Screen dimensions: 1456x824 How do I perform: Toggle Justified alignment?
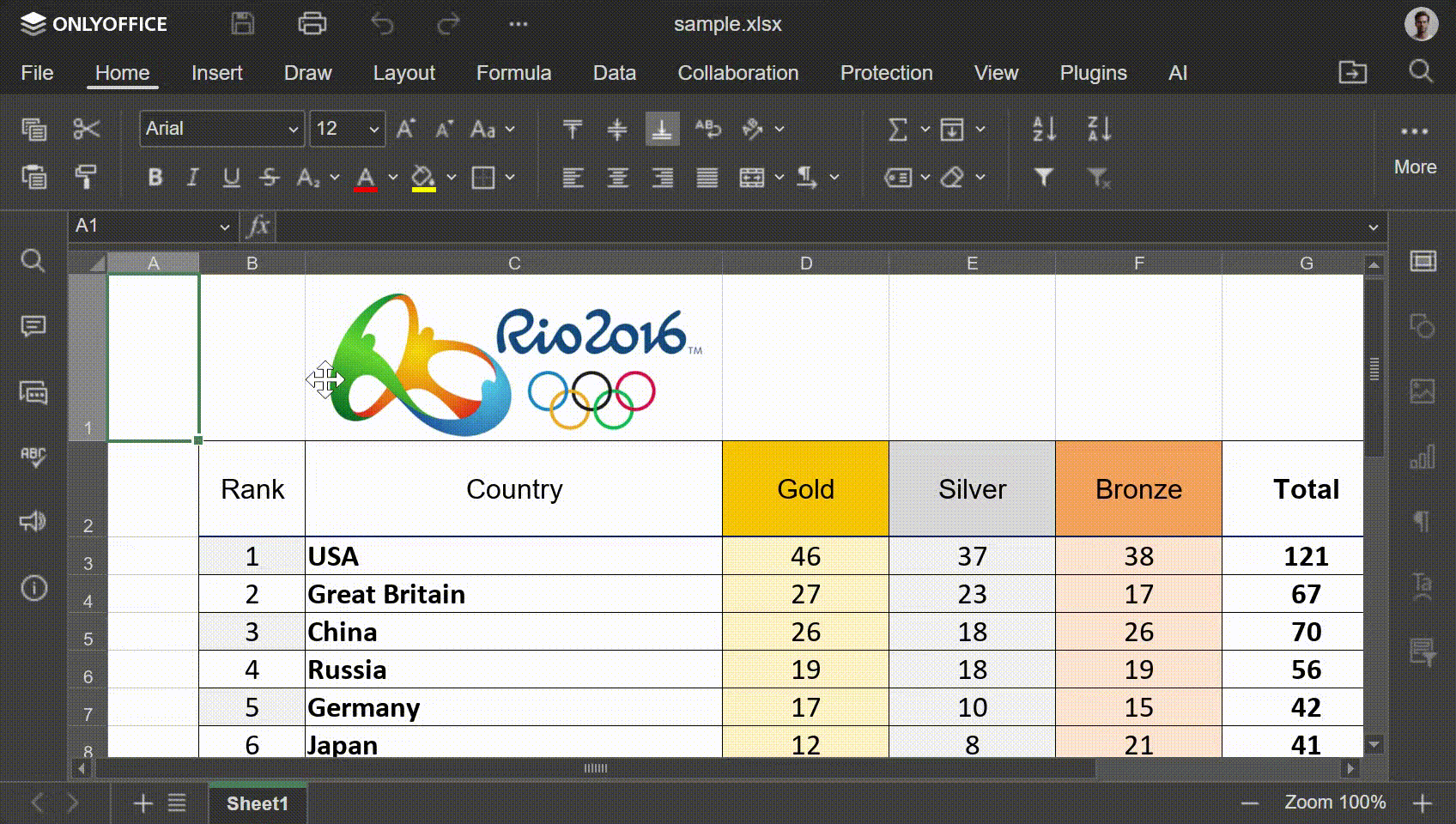click(x=707, y=177)
